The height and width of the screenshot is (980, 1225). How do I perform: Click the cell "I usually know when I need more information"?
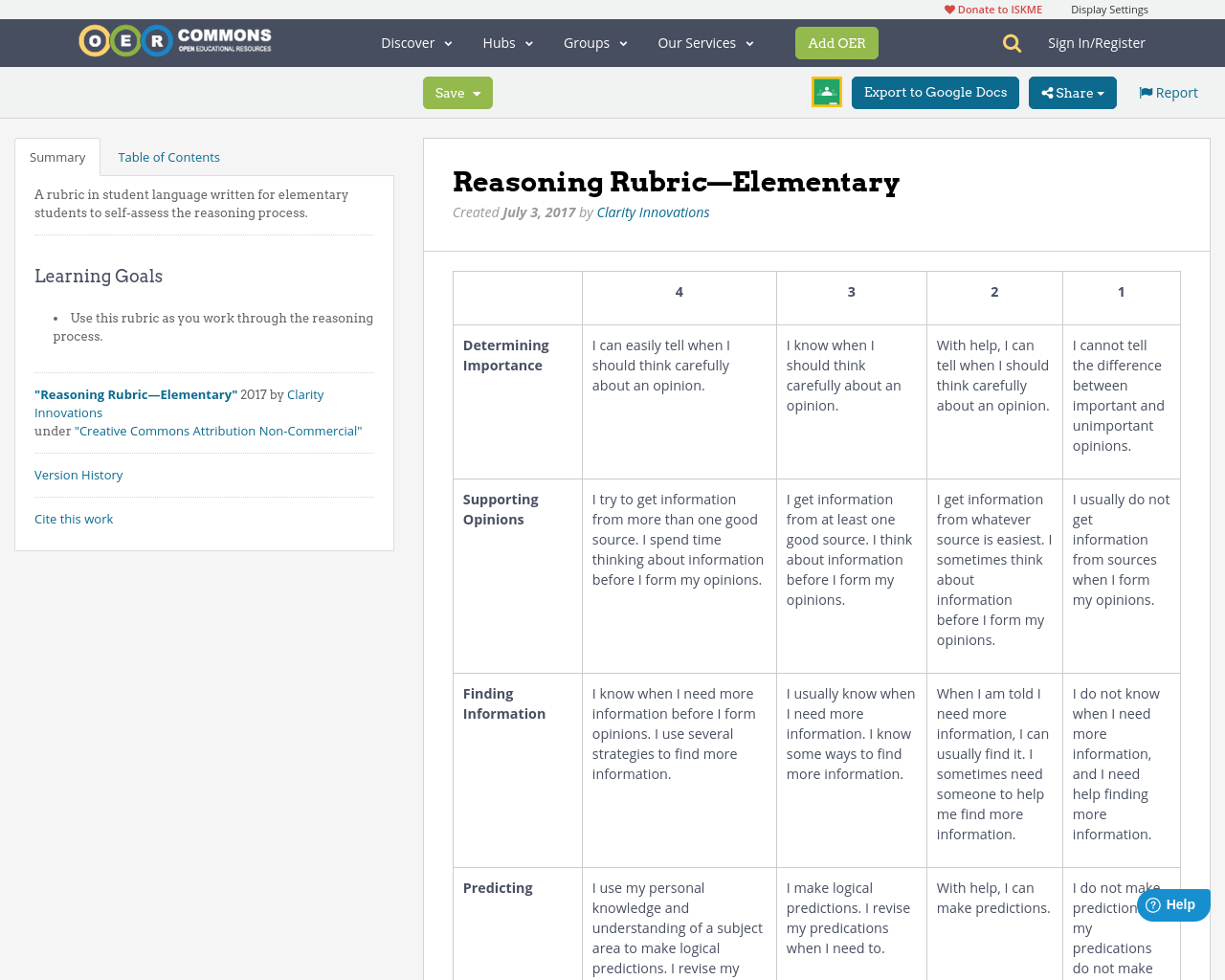coord(852,770)
